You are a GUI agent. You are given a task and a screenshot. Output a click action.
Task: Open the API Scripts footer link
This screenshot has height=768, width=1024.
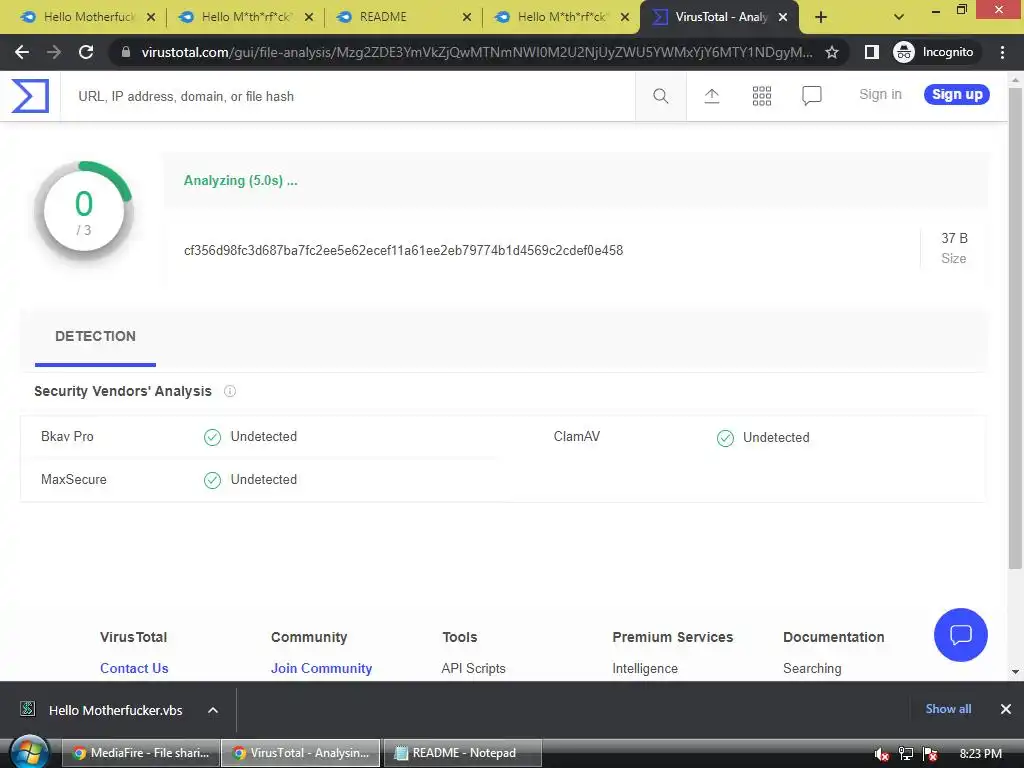473,668
